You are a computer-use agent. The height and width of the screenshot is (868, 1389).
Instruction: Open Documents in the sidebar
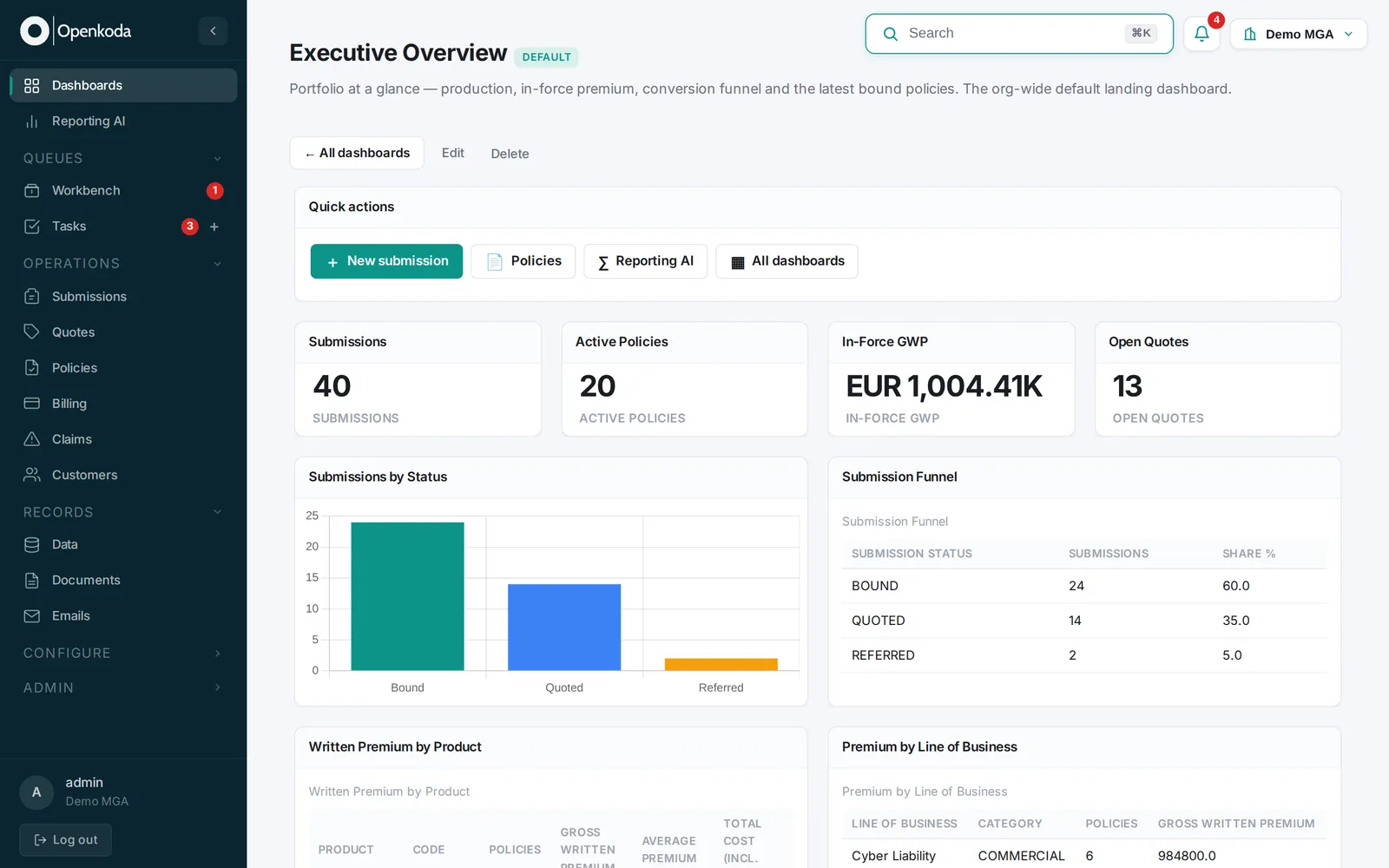[x=123, y=581]
